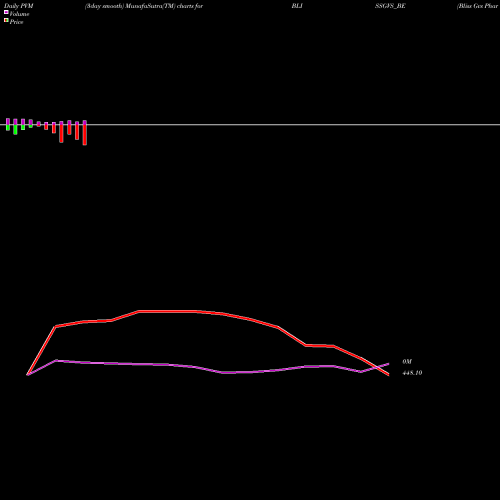
Task: Click the end point of the magenta volume line
Action: [388, 364]
